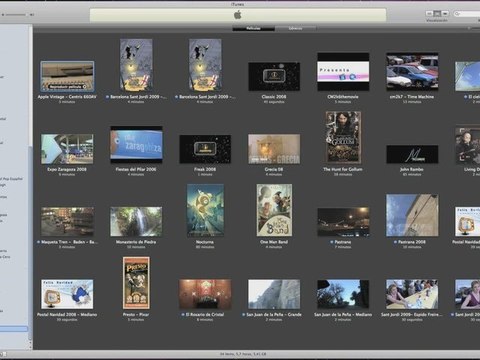Click the iTunes window title
This screenshot has height=360, width=480.
(237, 4)
